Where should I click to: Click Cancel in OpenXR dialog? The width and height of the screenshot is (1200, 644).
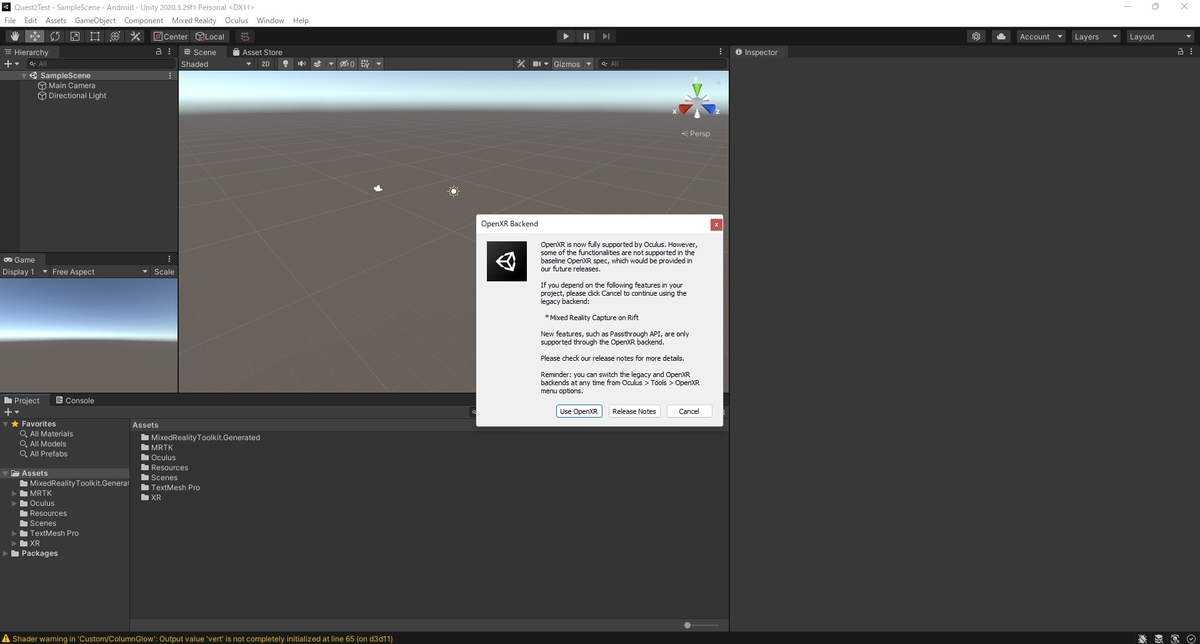point(689,411)
